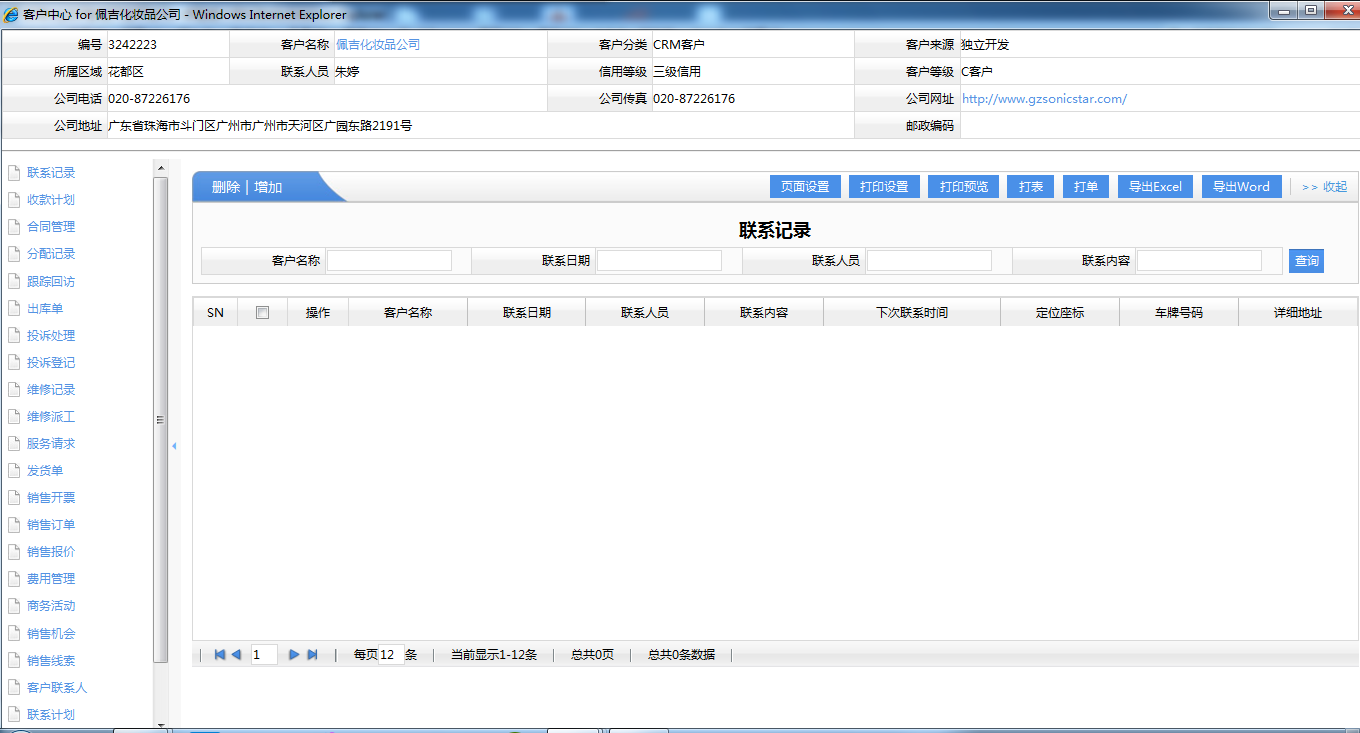The height and width of the screenshot is (733, 1360).
Task: Go to the previous page arrow
Action: tap(236, 655)
